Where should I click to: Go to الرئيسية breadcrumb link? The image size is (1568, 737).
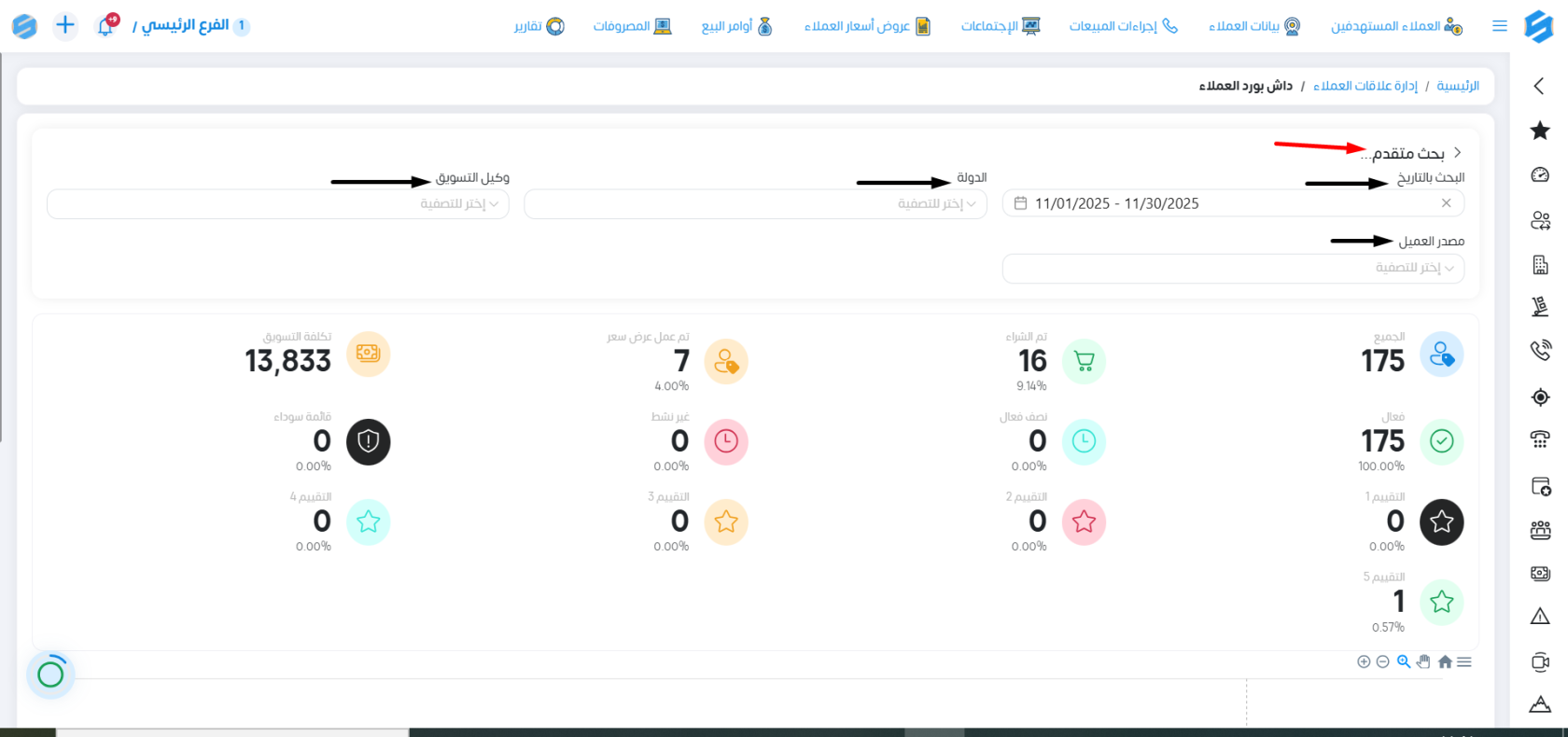coord(1457,86)
